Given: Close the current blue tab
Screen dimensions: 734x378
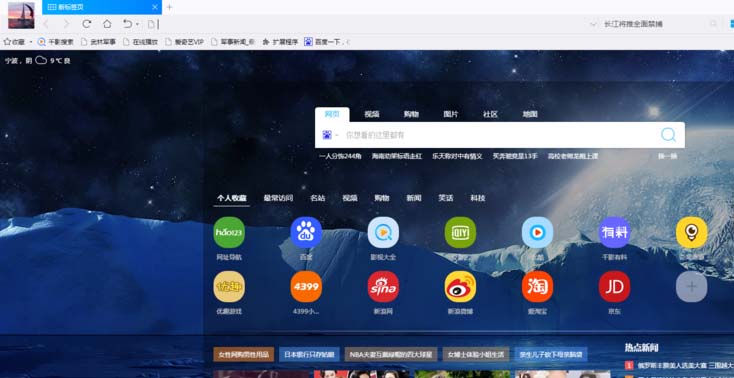Looking at the screenshot, I should [x=155, y=7].
